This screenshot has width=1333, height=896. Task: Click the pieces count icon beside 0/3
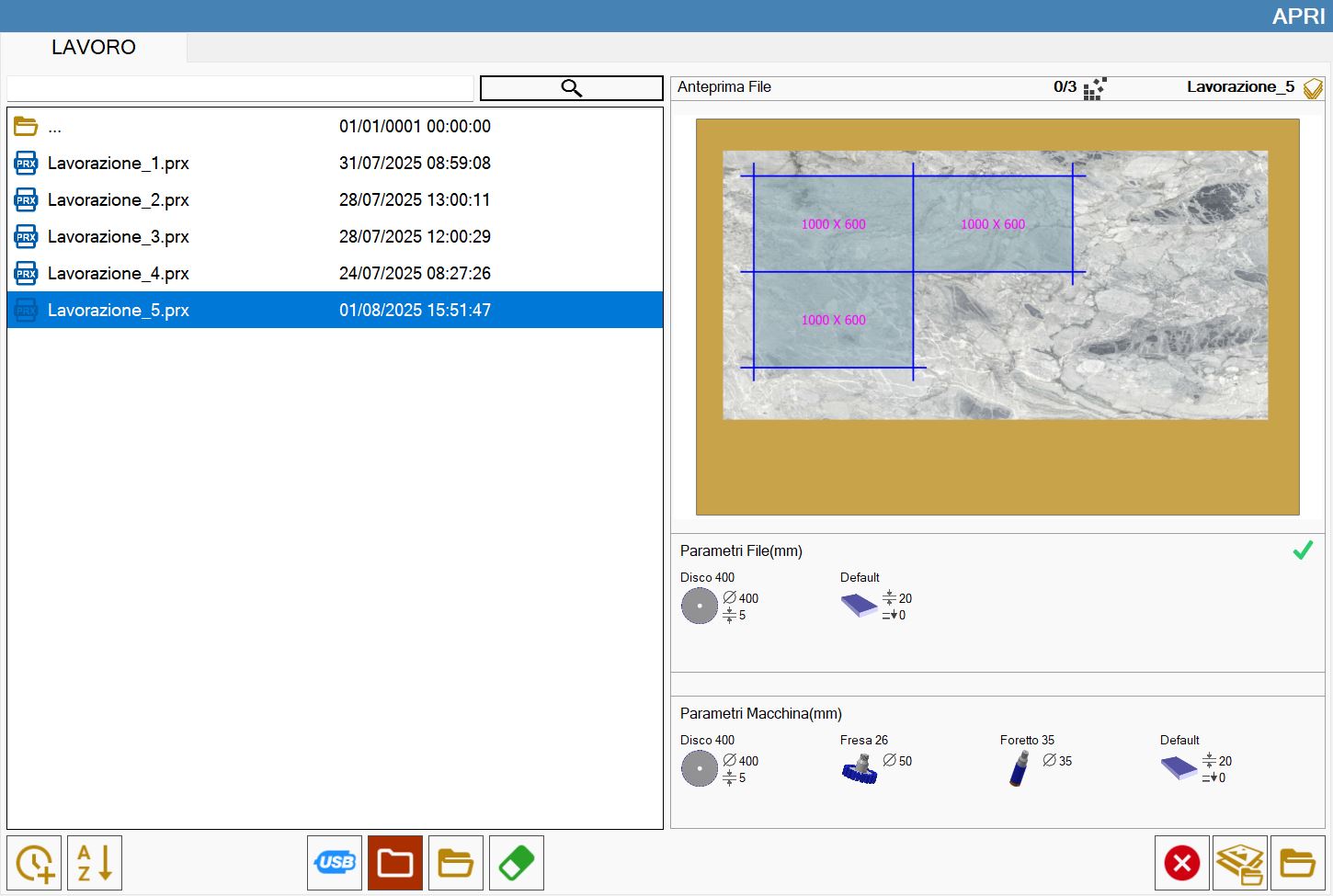click(1094, 88)
